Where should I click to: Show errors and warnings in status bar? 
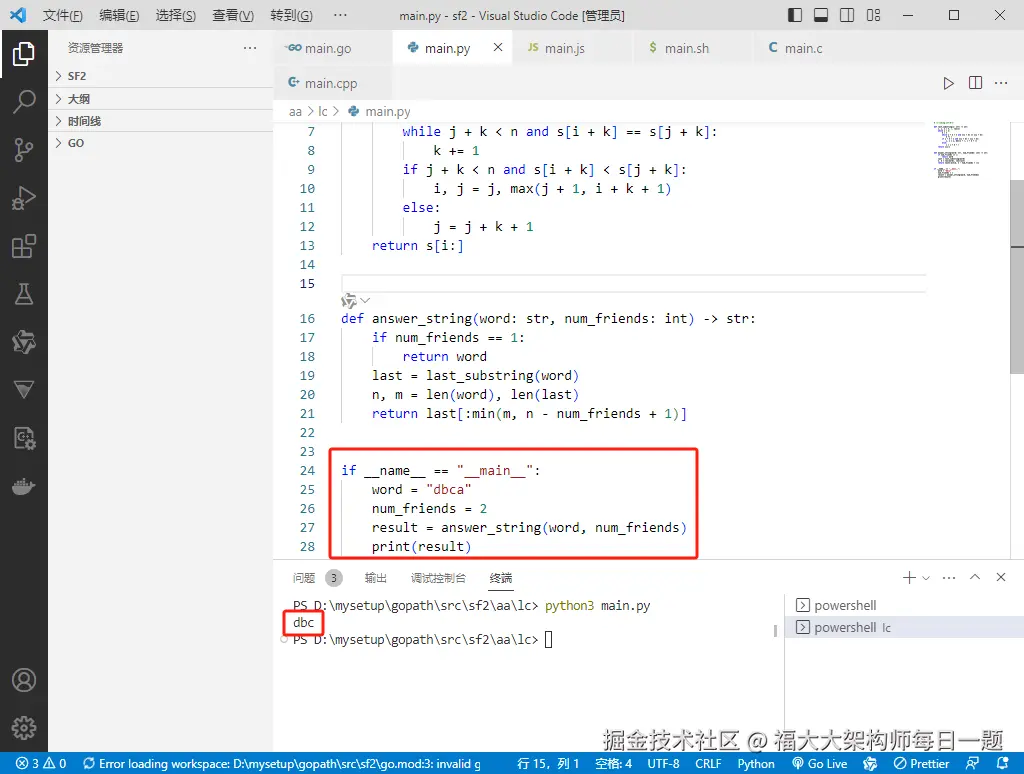(x=40, y=763)
